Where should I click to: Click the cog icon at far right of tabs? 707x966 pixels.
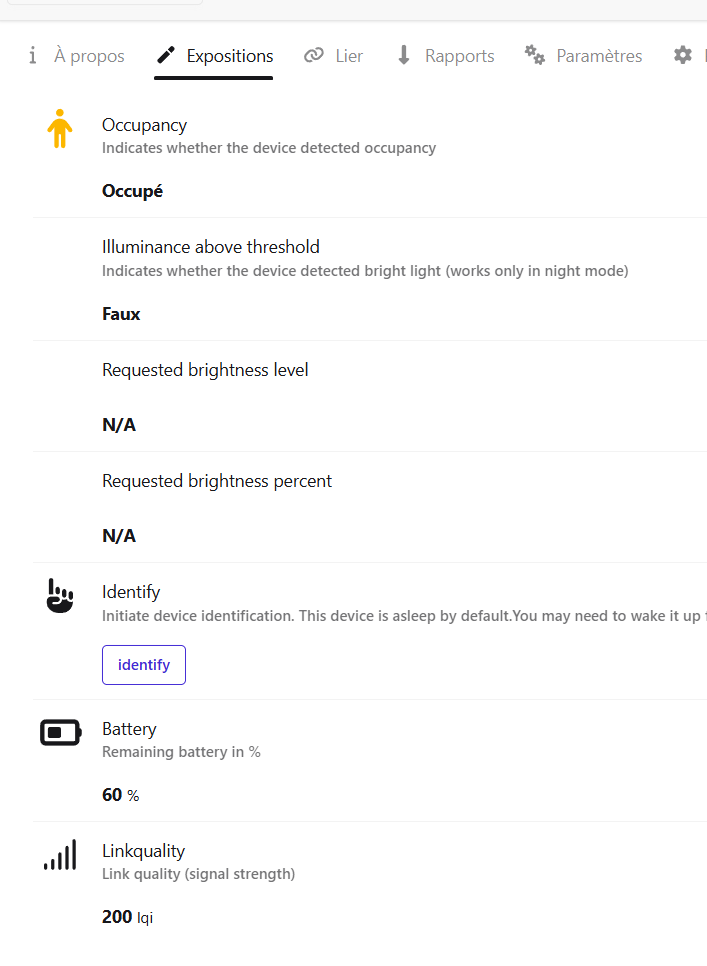(683, 55)
